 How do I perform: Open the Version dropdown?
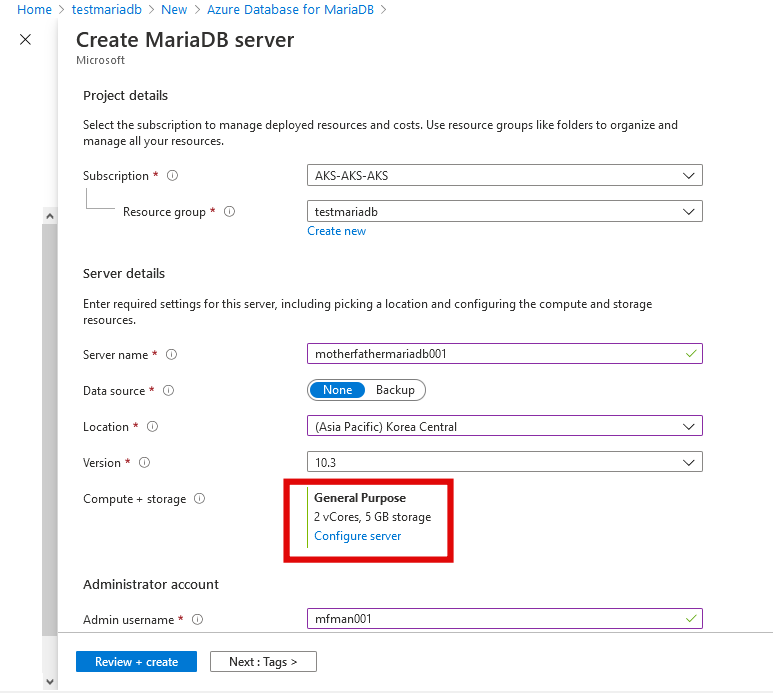504,462
